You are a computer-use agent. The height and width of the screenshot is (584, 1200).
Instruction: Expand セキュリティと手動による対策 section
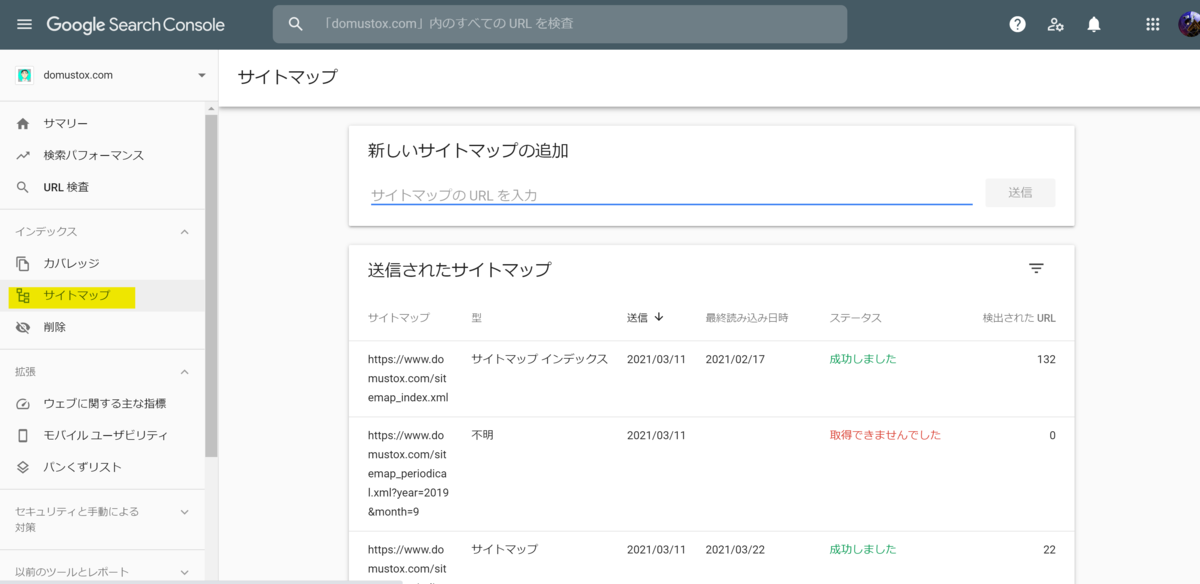(184, 512)
